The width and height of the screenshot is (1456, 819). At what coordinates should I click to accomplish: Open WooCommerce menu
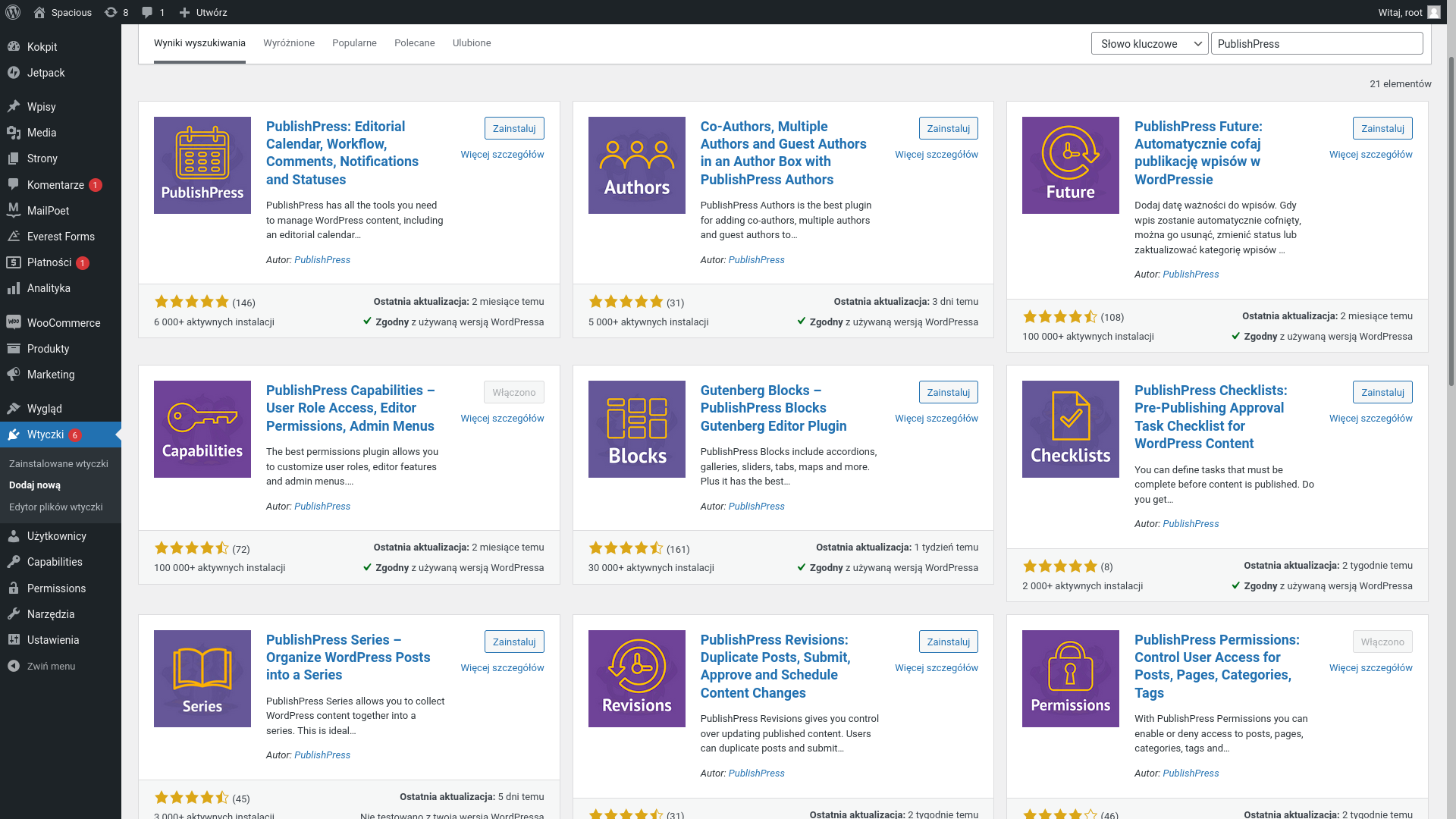tap(61, 323)
